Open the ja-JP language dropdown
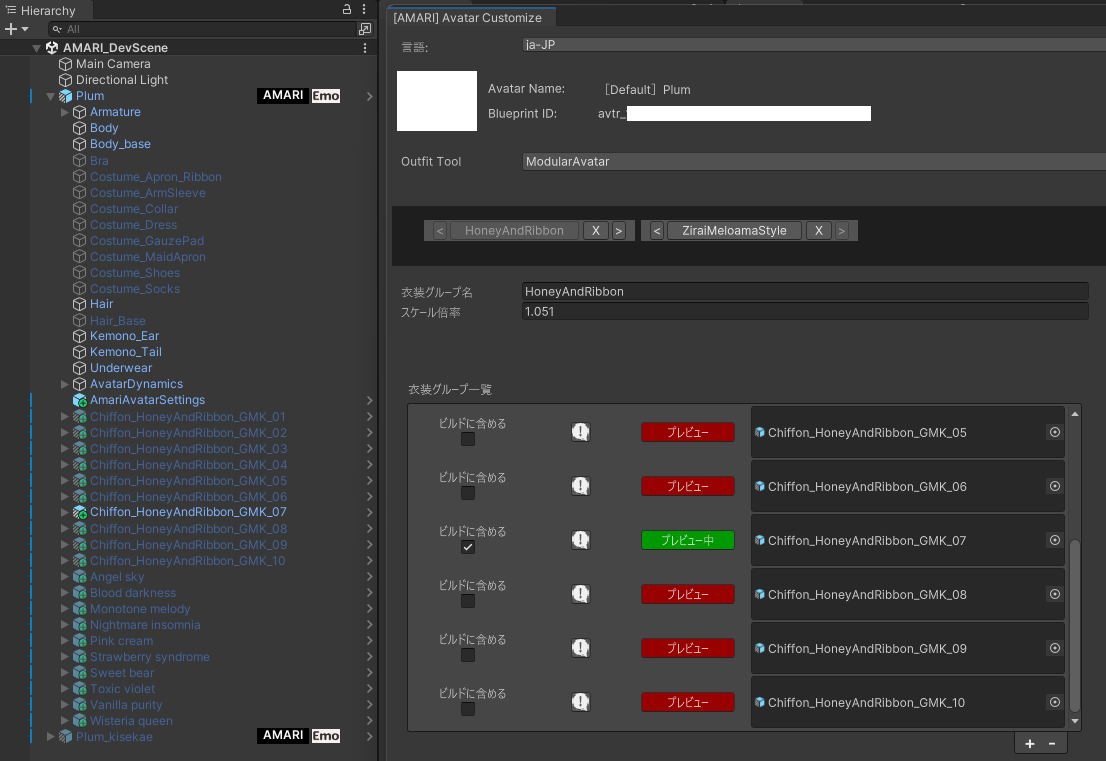 (x=814, y=44)
